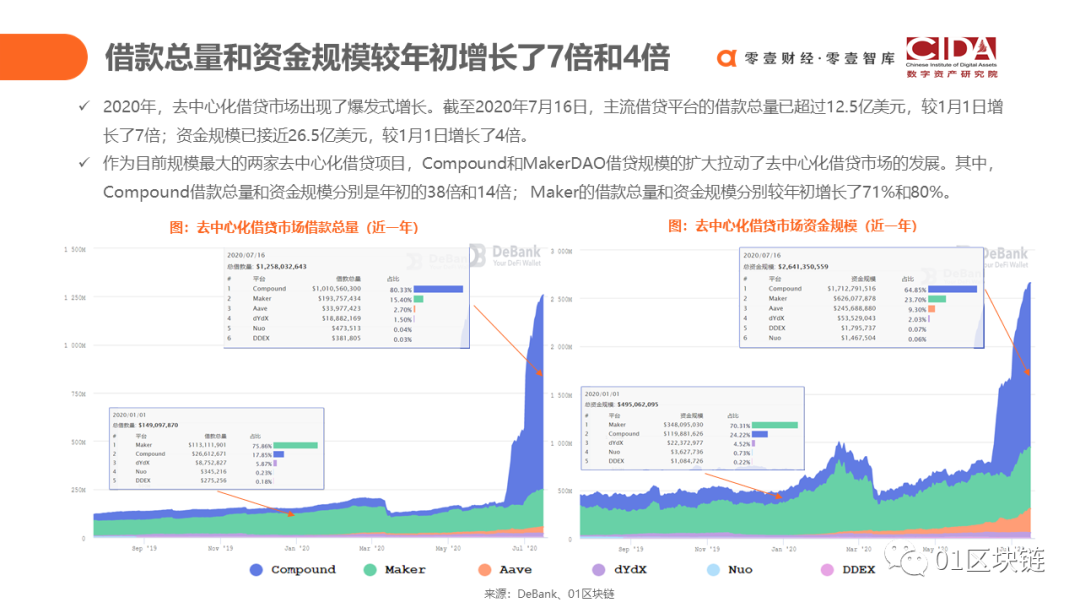Image resolution: width=1080 pixels, height=608 pixels.
Task: Click the red CIDA logo
Action: click(x=951, y=50)
